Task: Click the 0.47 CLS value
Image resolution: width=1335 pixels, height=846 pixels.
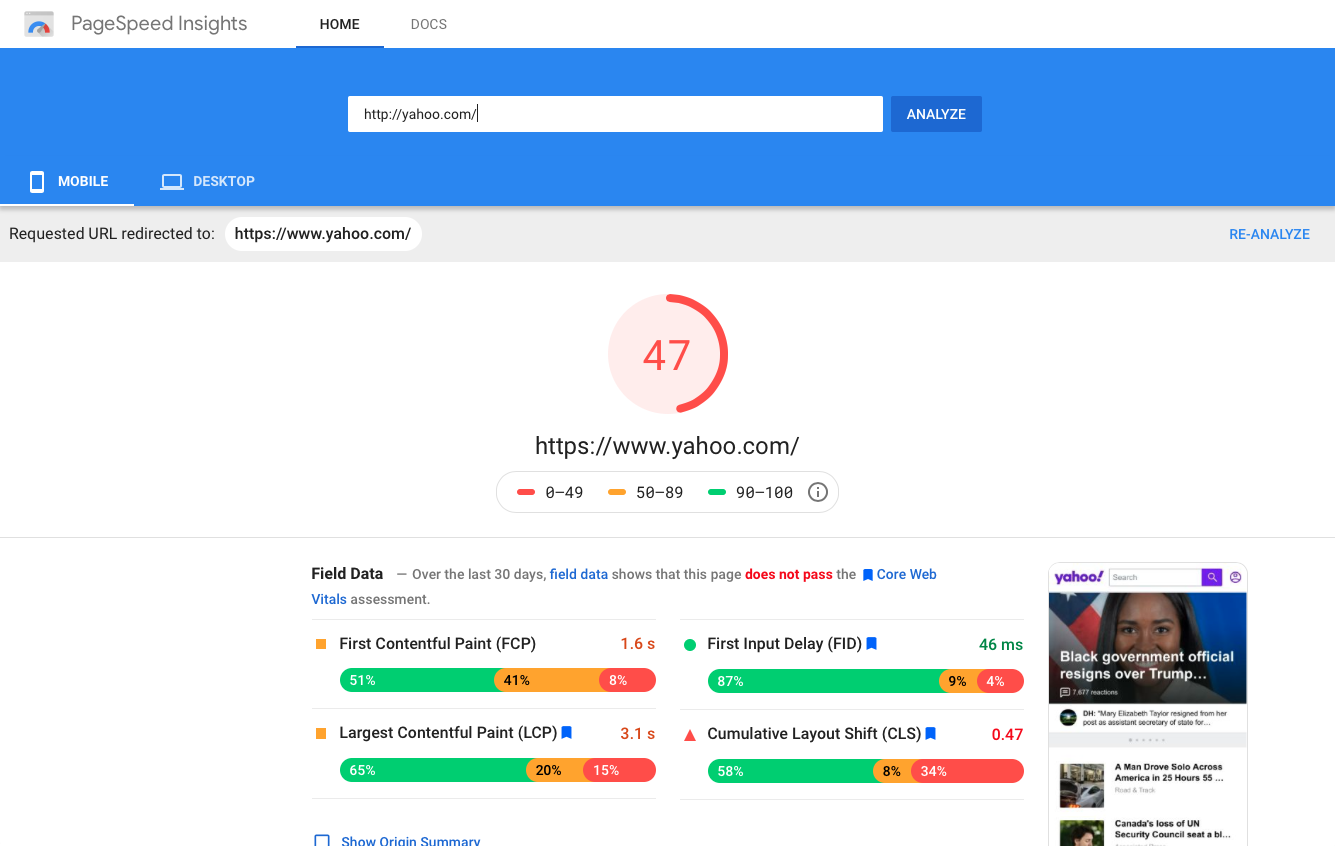Action: [1007, 734]
